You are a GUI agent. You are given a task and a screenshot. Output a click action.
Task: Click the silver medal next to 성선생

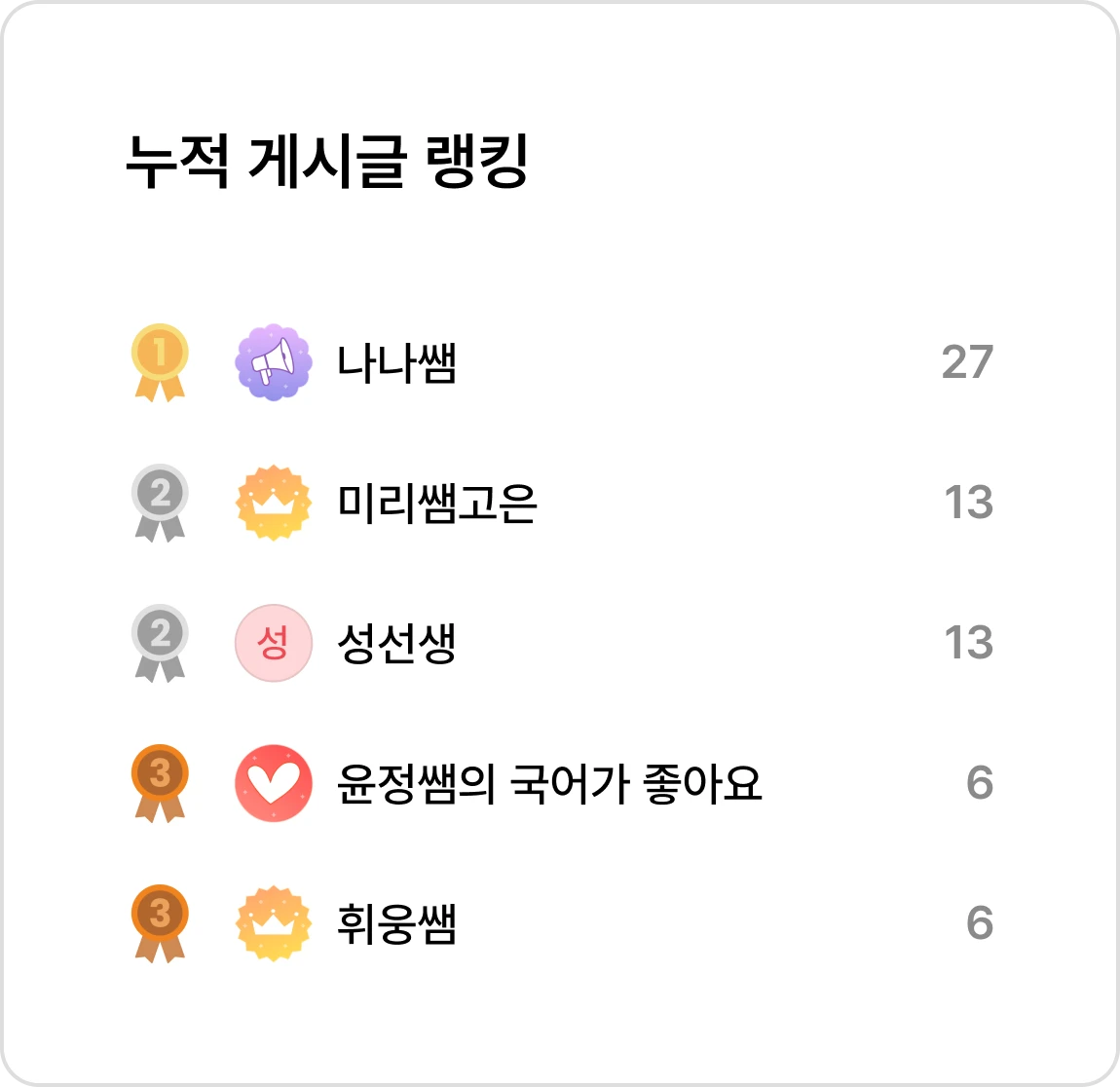click(x=160, y=643)
